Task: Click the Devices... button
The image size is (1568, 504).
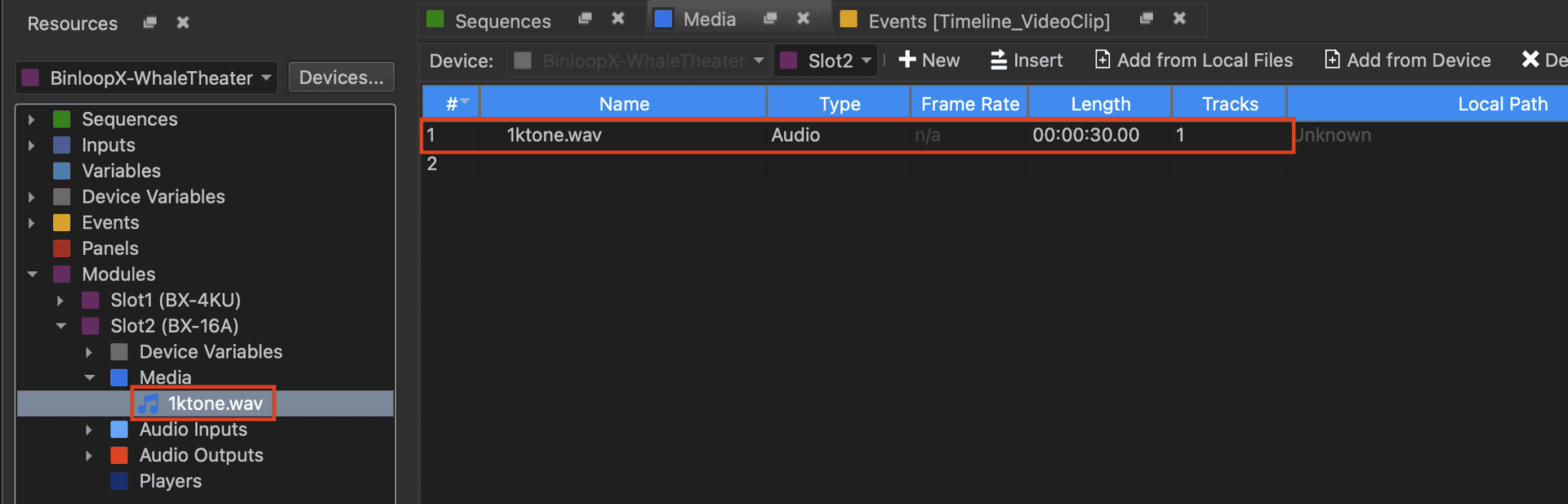Action: [x=341, y=78]
